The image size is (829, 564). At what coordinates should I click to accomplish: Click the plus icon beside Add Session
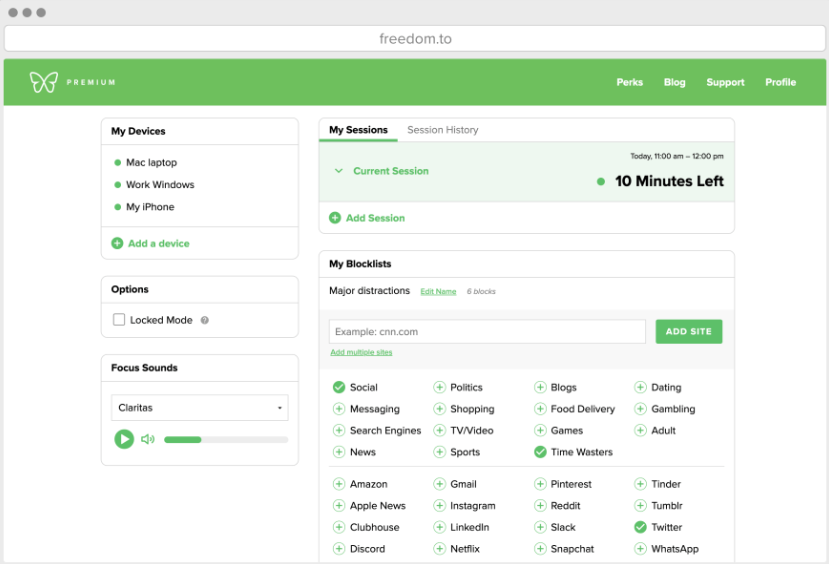tap(335, 218)
